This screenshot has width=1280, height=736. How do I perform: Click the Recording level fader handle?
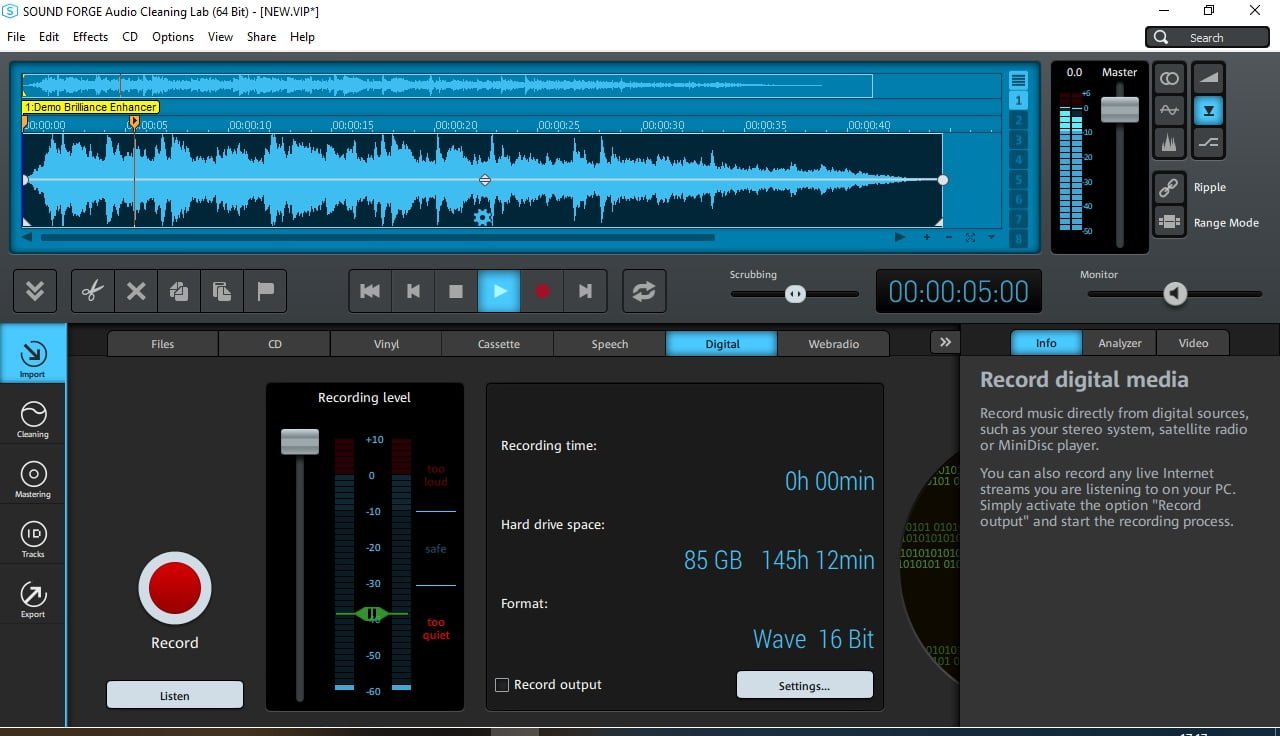(300, 442)
